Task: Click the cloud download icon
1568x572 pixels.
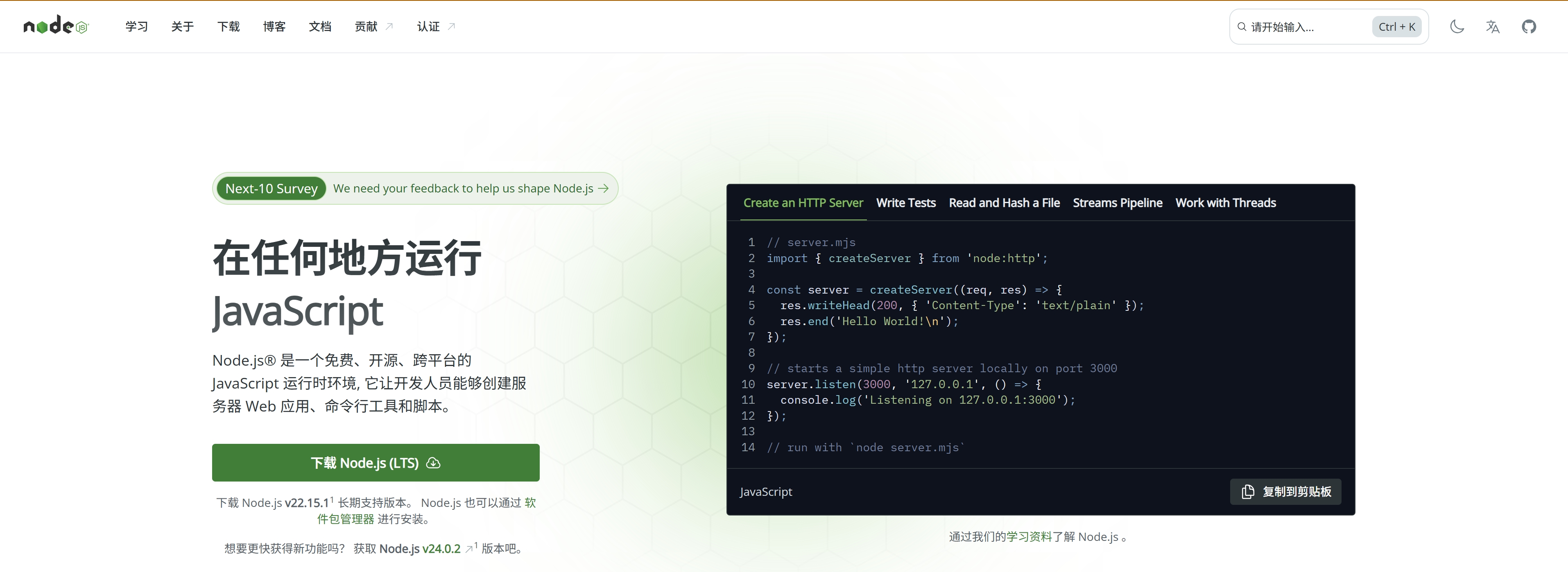Action: coord(433,463)
